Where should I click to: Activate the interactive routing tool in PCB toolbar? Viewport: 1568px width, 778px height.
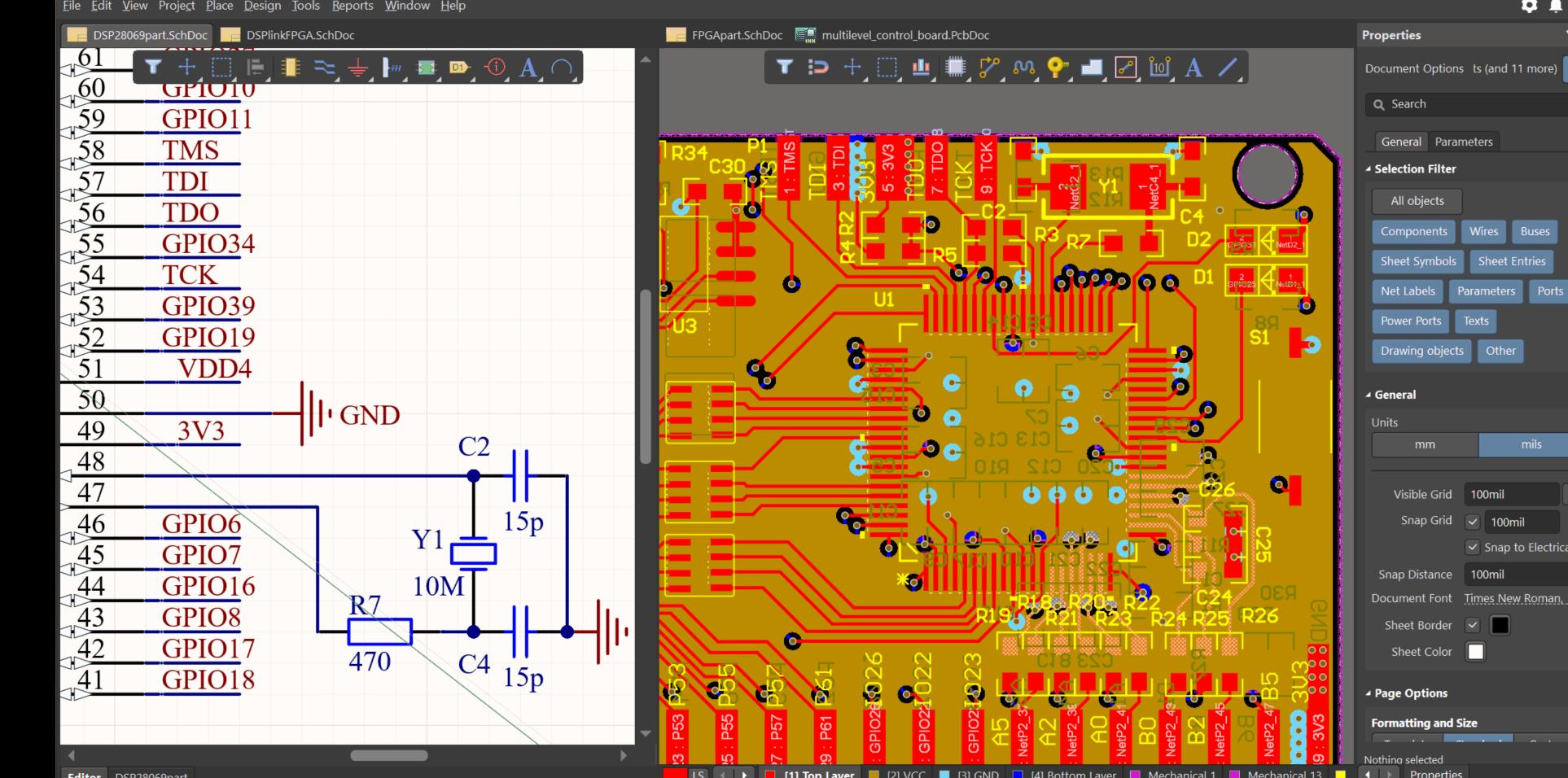(x=989, y=68)
